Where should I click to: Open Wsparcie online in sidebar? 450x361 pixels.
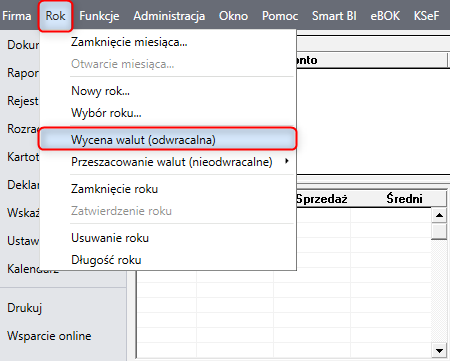coord(49,336)
